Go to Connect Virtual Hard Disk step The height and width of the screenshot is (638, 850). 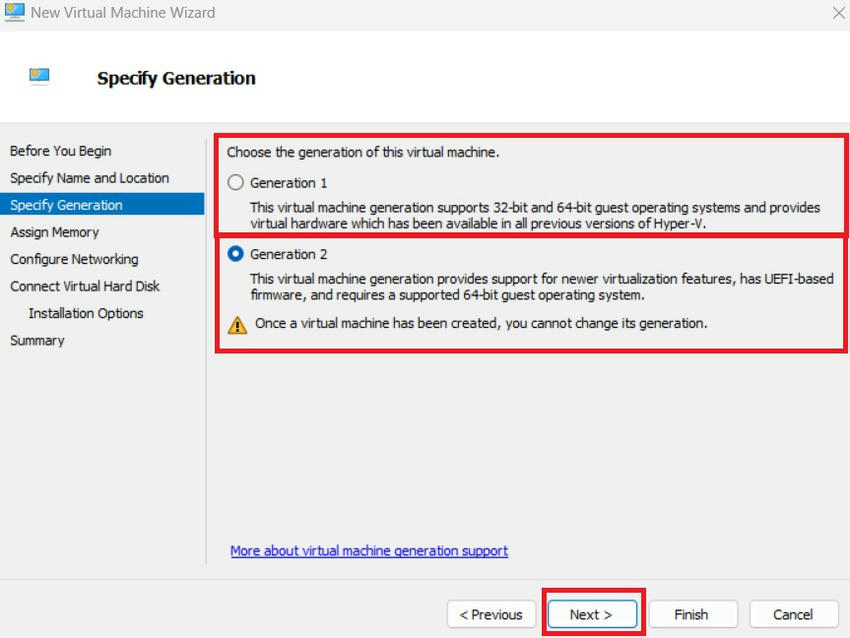coord(85,286)
